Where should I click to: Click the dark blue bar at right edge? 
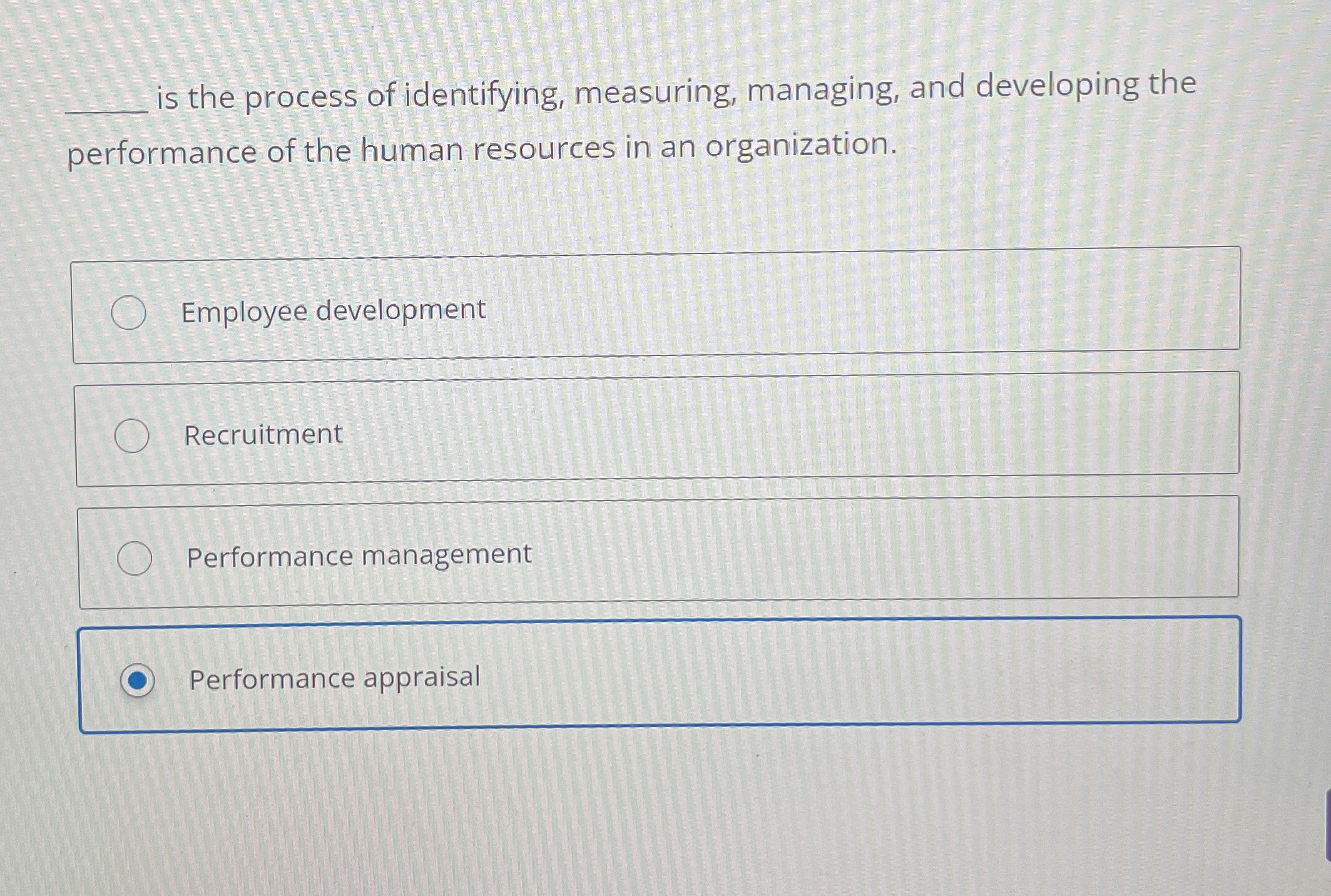(1328, 826)
